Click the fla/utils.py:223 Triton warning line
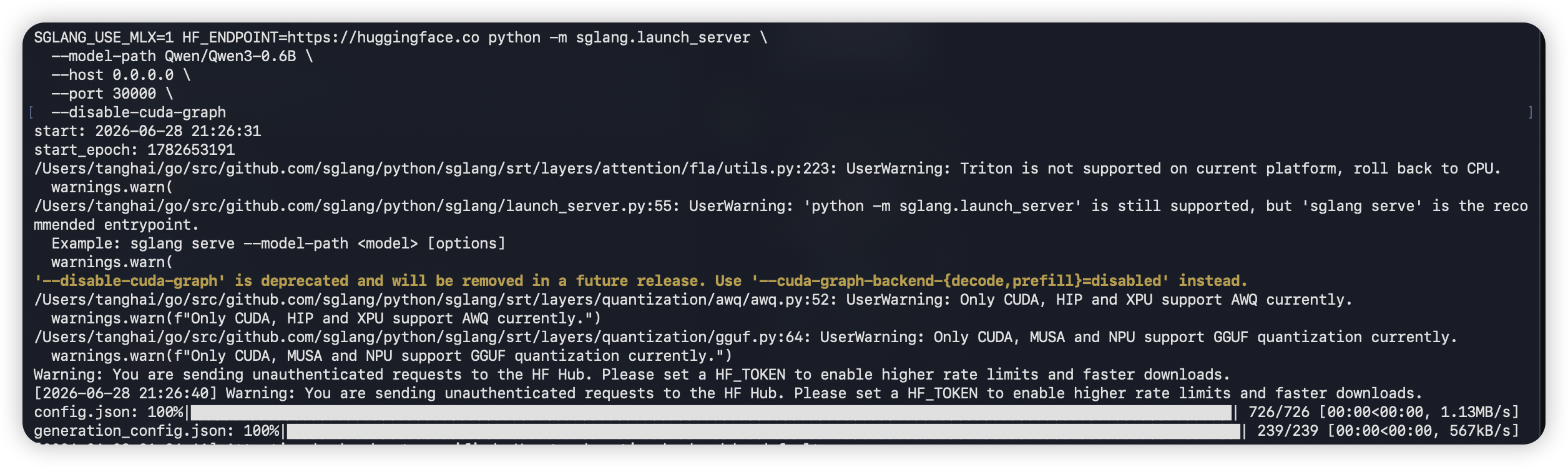 767,169
